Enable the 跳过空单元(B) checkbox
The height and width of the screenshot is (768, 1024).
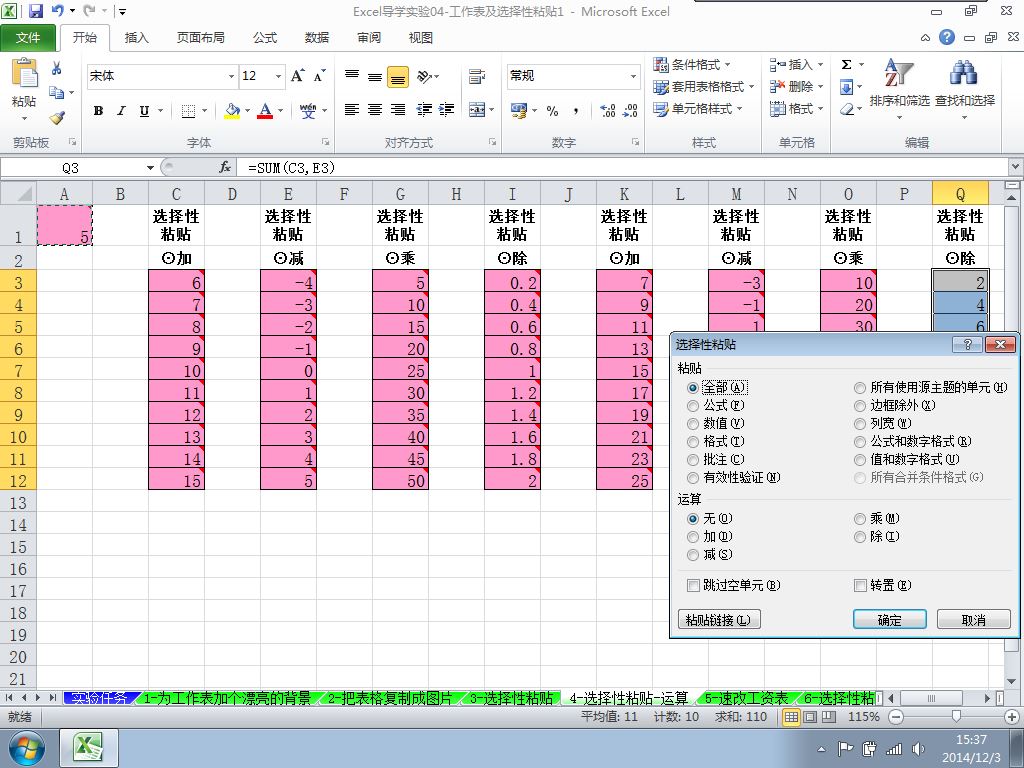click(x=694, y=586)
